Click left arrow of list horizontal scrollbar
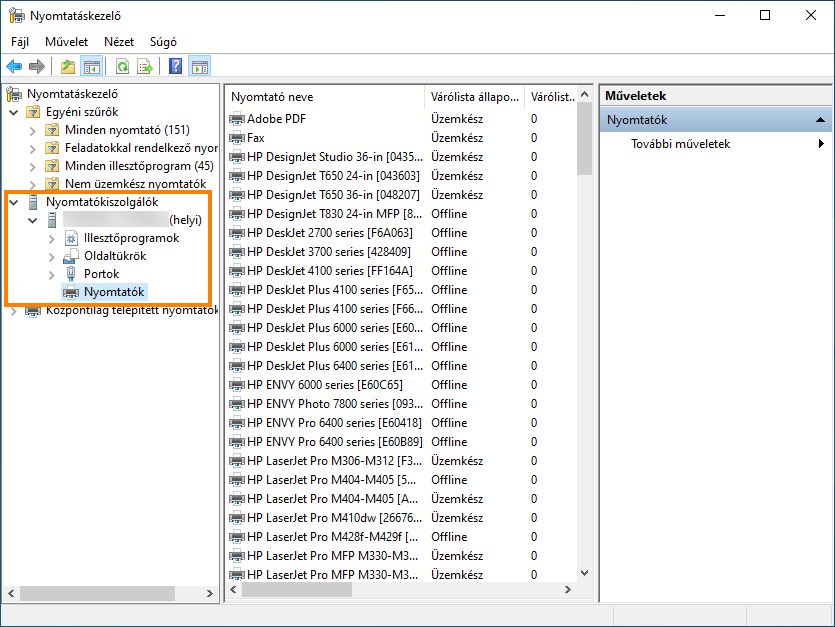 pyautogui.click(x=233, y=589)
